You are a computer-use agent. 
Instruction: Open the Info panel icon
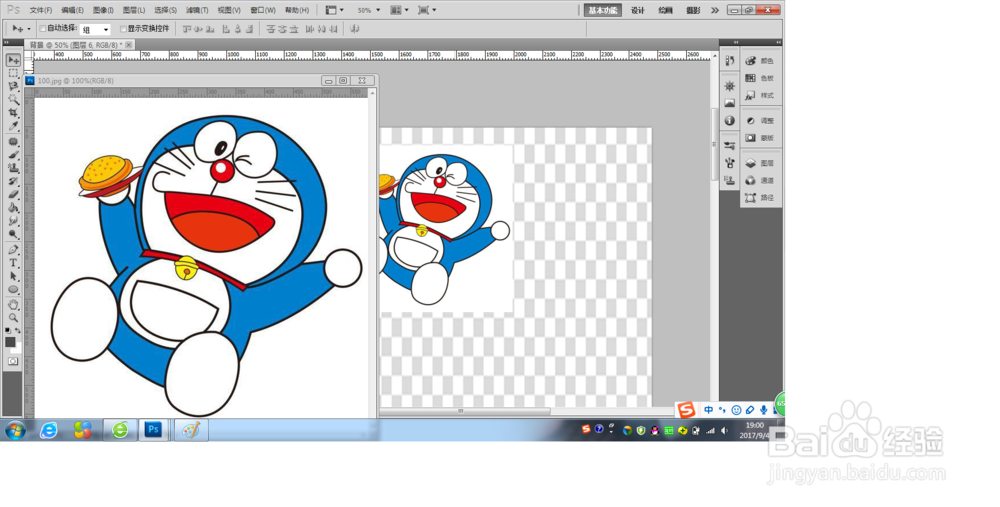[730, 121]
